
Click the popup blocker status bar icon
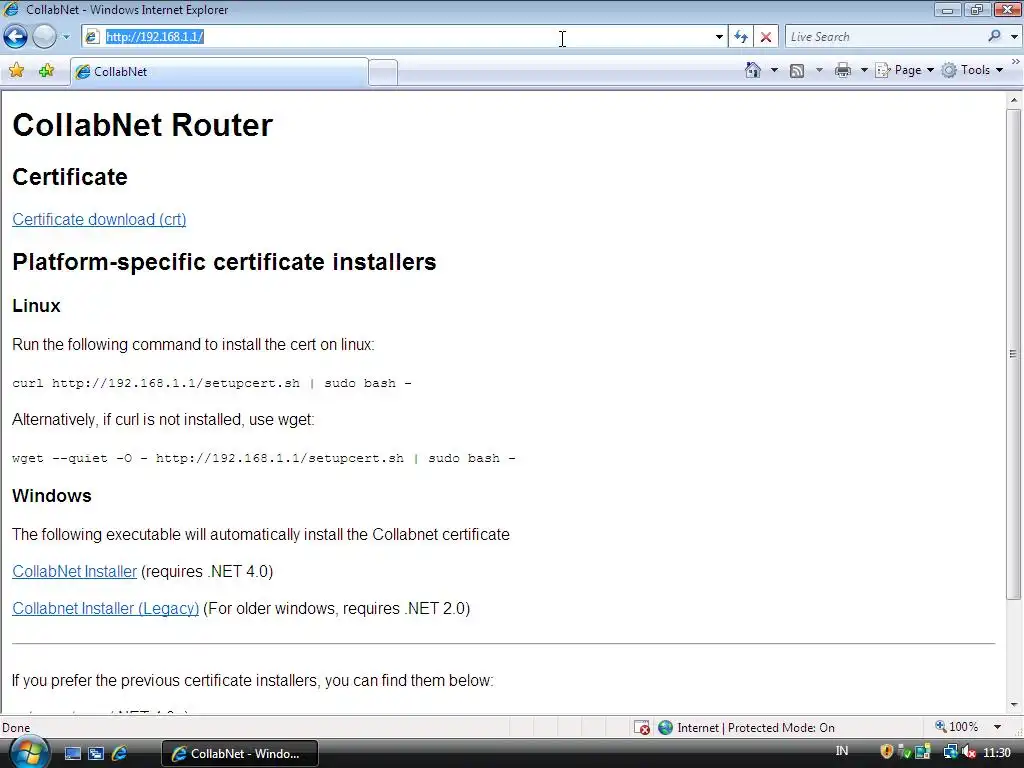point(642,728)
